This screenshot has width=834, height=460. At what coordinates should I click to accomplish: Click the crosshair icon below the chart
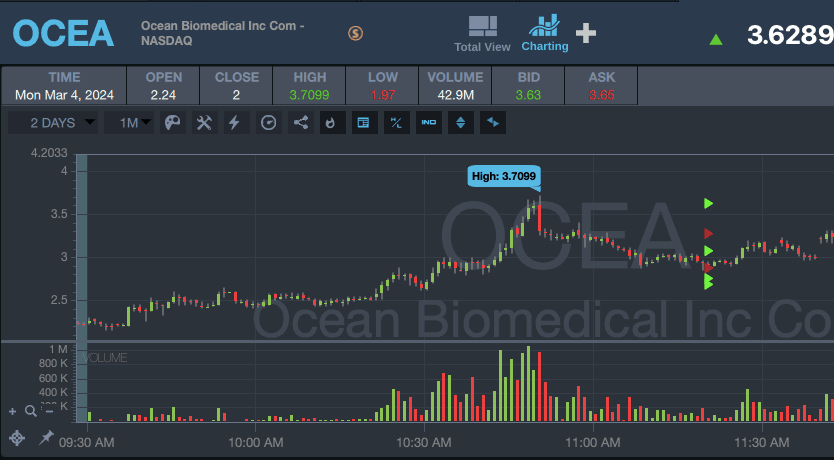pyautogui.click(x=17, y=438)
